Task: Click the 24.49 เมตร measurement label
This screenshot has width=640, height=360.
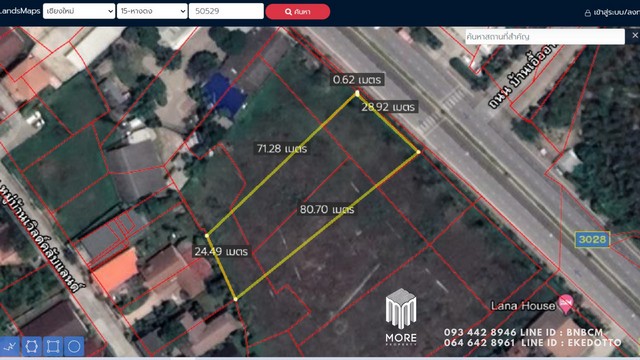Action: coord(221,251)
